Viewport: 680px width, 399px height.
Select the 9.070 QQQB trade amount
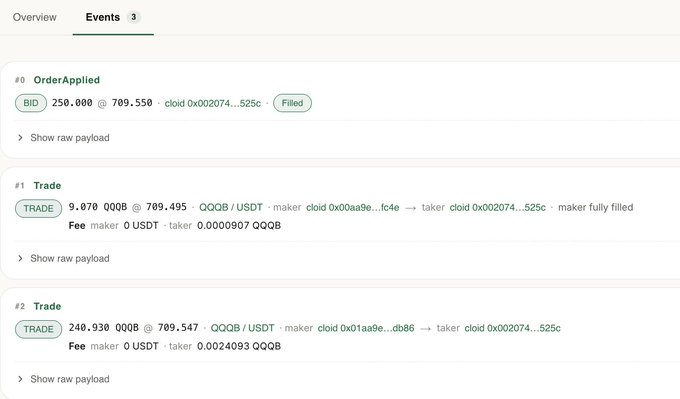98,207
